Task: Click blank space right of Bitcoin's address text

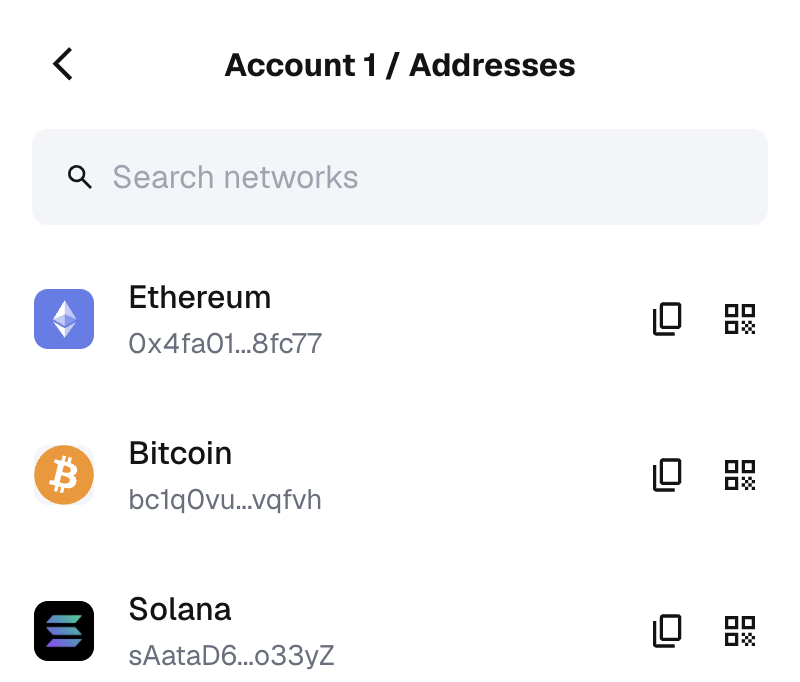Action: (480, 500)
